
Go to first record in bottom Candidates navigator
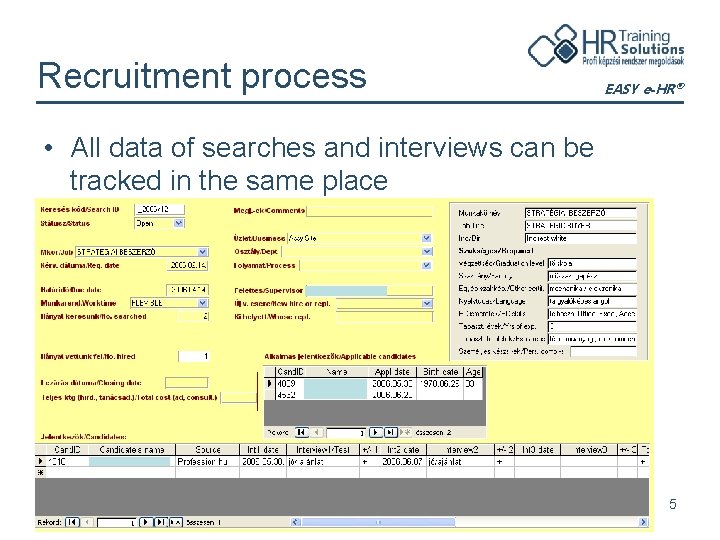(x=72, y=522)
